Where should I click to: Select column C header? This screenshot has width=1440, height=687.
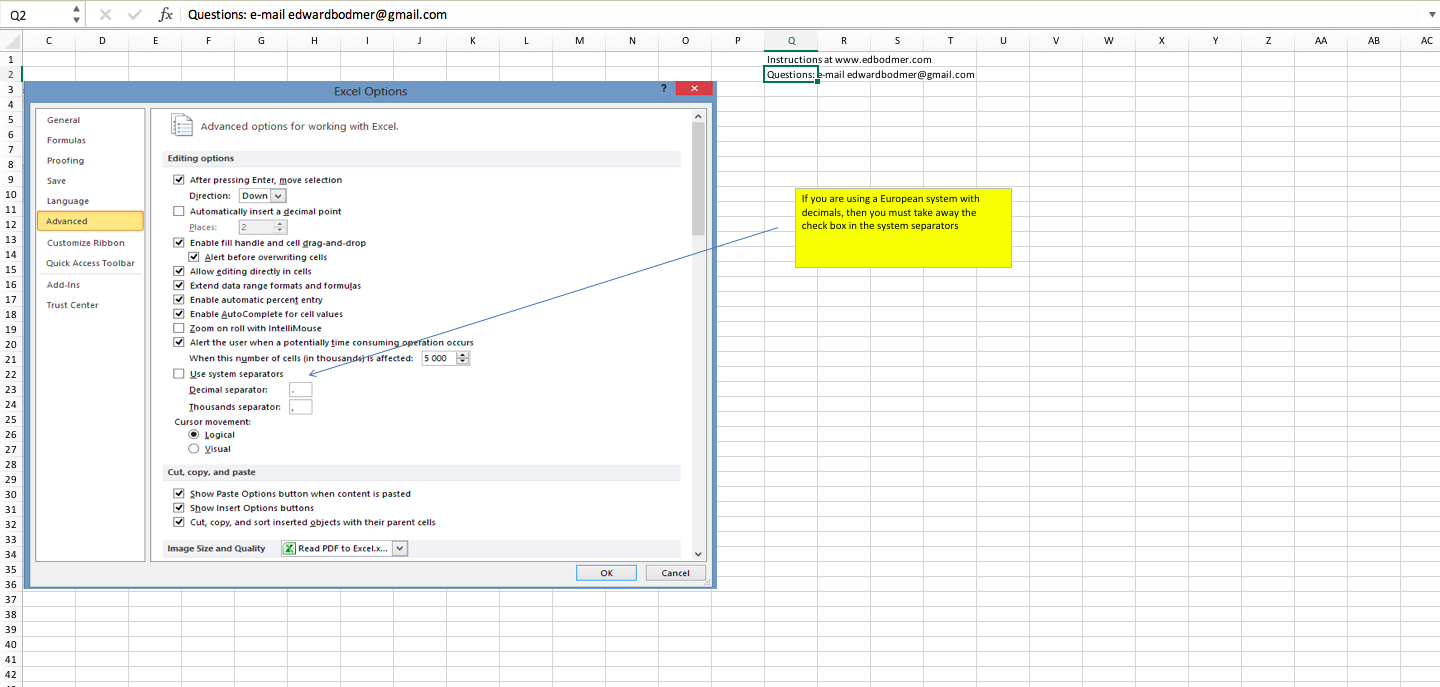coord(49,40)
